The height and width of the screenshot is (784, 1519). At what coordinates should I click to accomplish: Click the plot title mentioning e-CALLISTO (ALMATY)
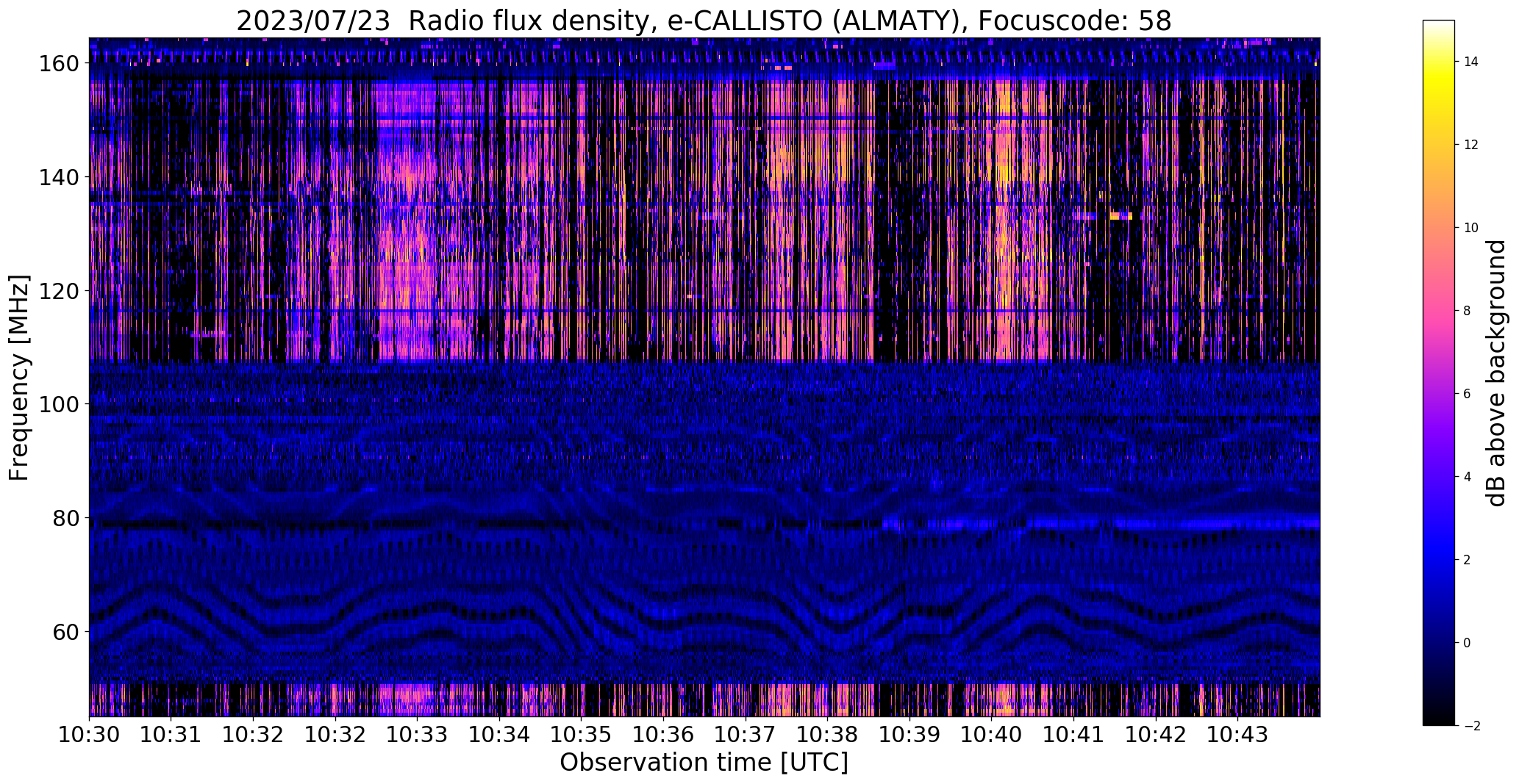click(x=704, y=21)
